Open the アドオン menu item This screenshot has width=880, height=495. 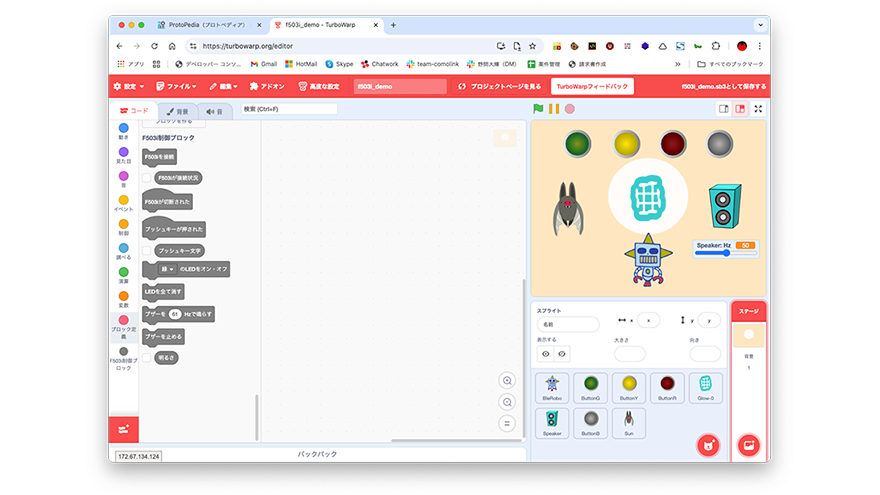pyautogui.click(x=267, y=86)
